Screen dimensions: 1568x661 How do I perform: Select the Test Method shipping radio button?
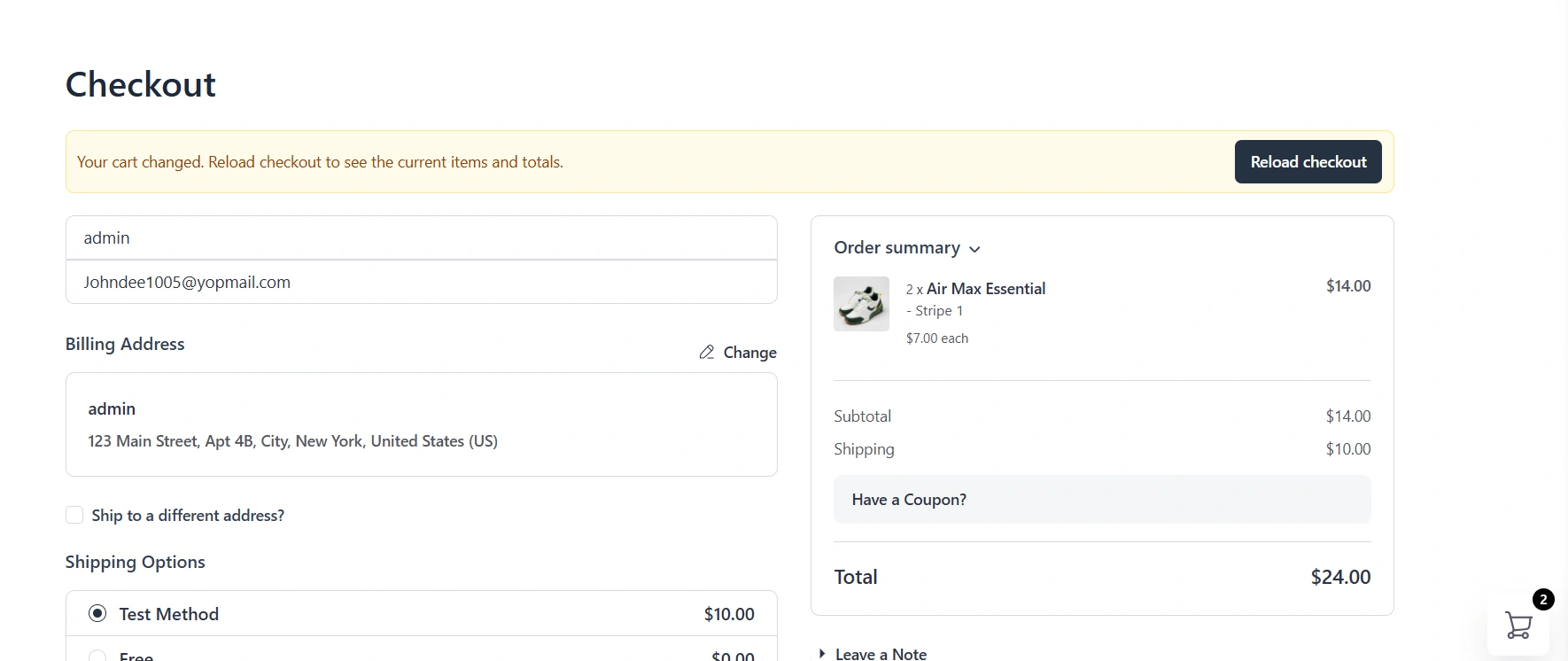pyautogui.click(x=97, y=613)
